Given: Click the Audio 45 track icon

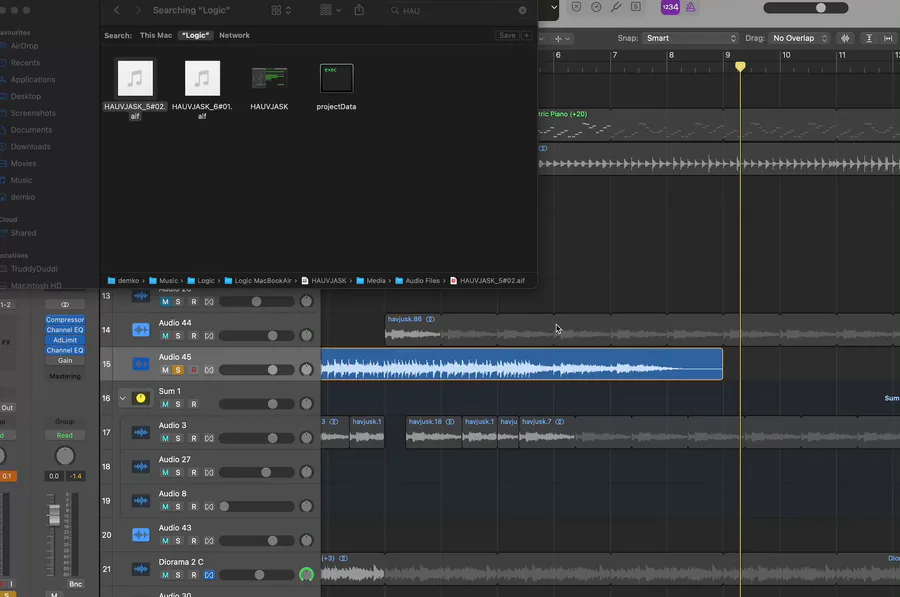Looking at the screenshot, I should 141,364.
